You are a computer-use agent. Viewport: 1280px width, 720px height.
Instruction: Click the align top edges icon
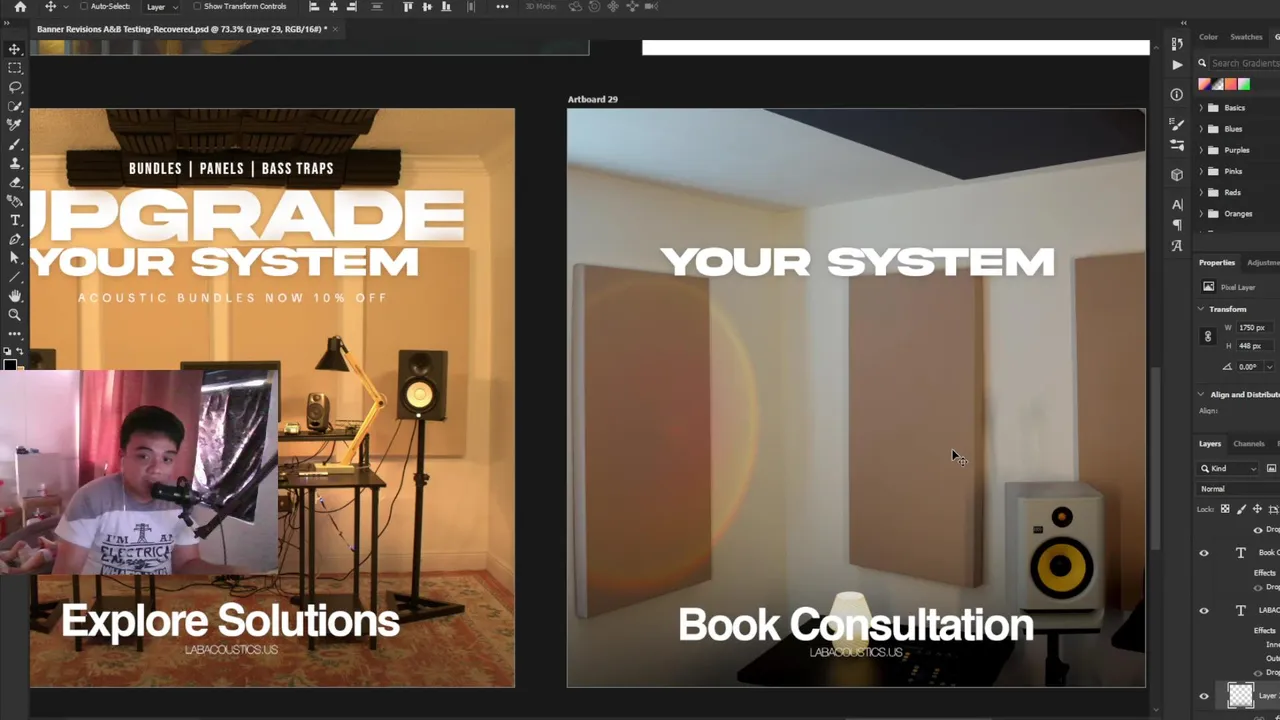(408, 7)
